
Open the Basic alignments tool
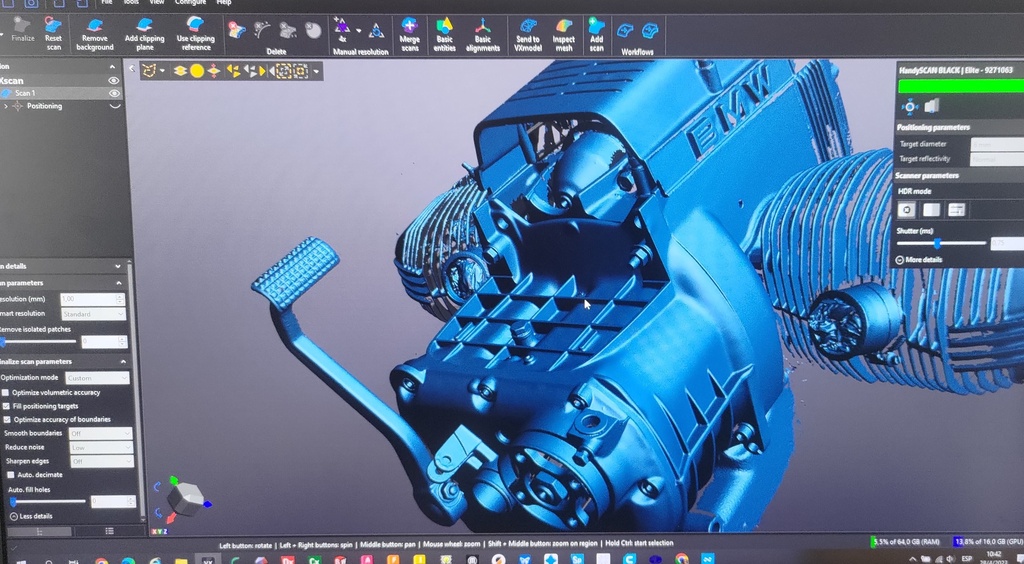point(483,35)
